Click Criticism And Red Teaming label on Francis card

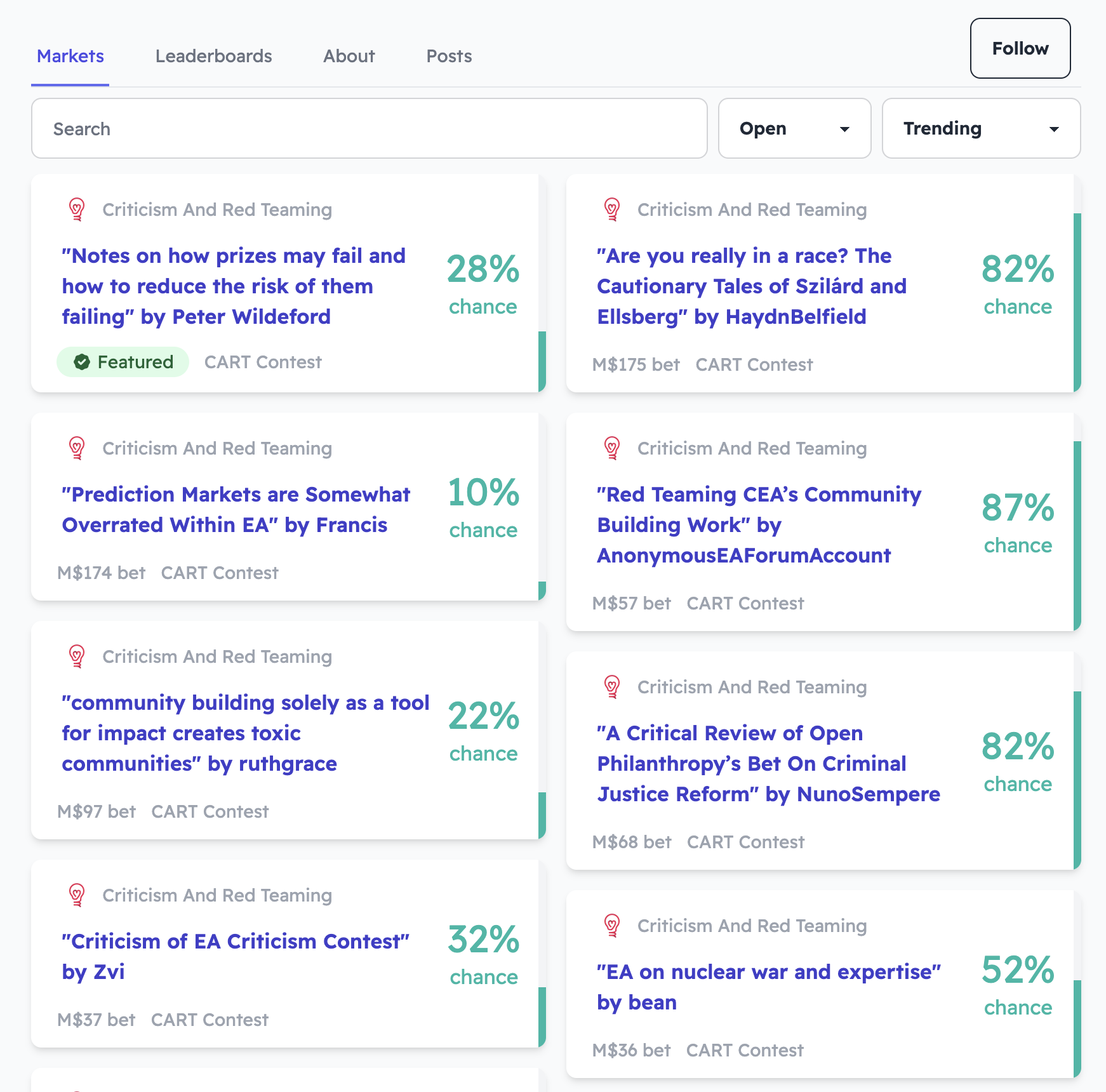[x=217, y=448]
